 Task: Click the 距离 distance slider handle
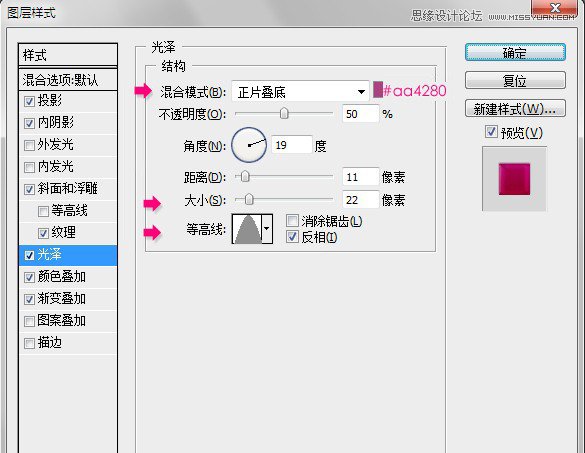click(245, 176)
